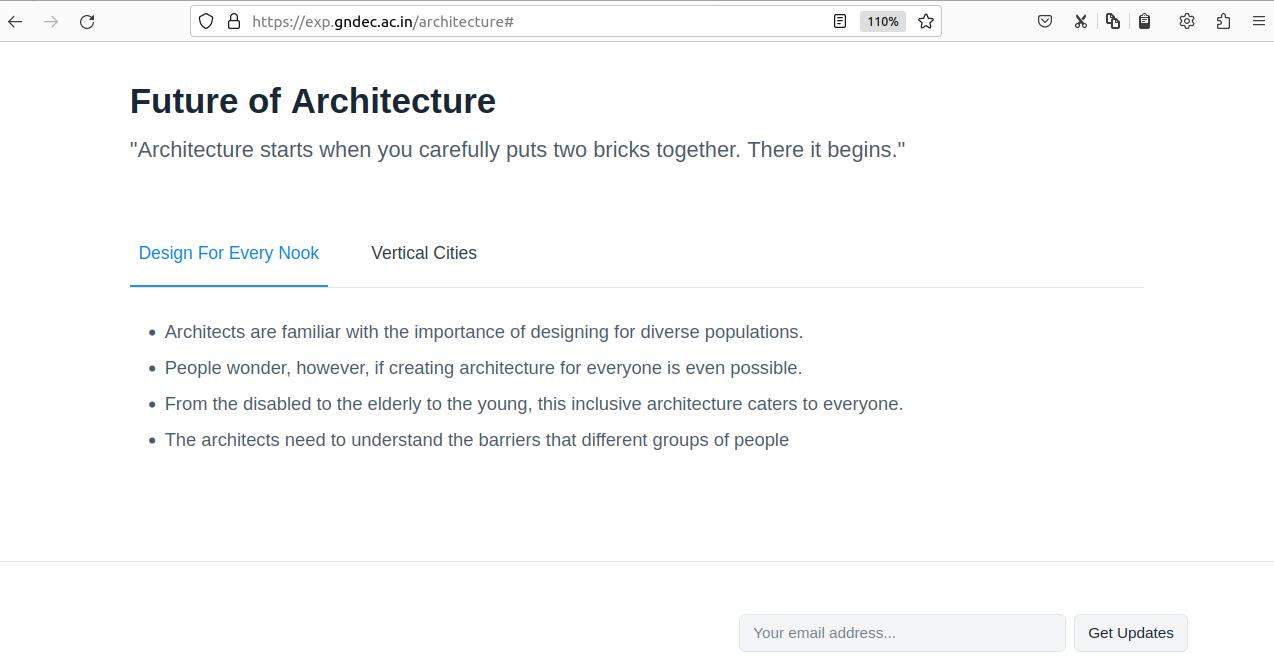Select the Design For Every Nook tab
Screen dimensions: 1274x664
pyautogui.click(x=229, y=253)
